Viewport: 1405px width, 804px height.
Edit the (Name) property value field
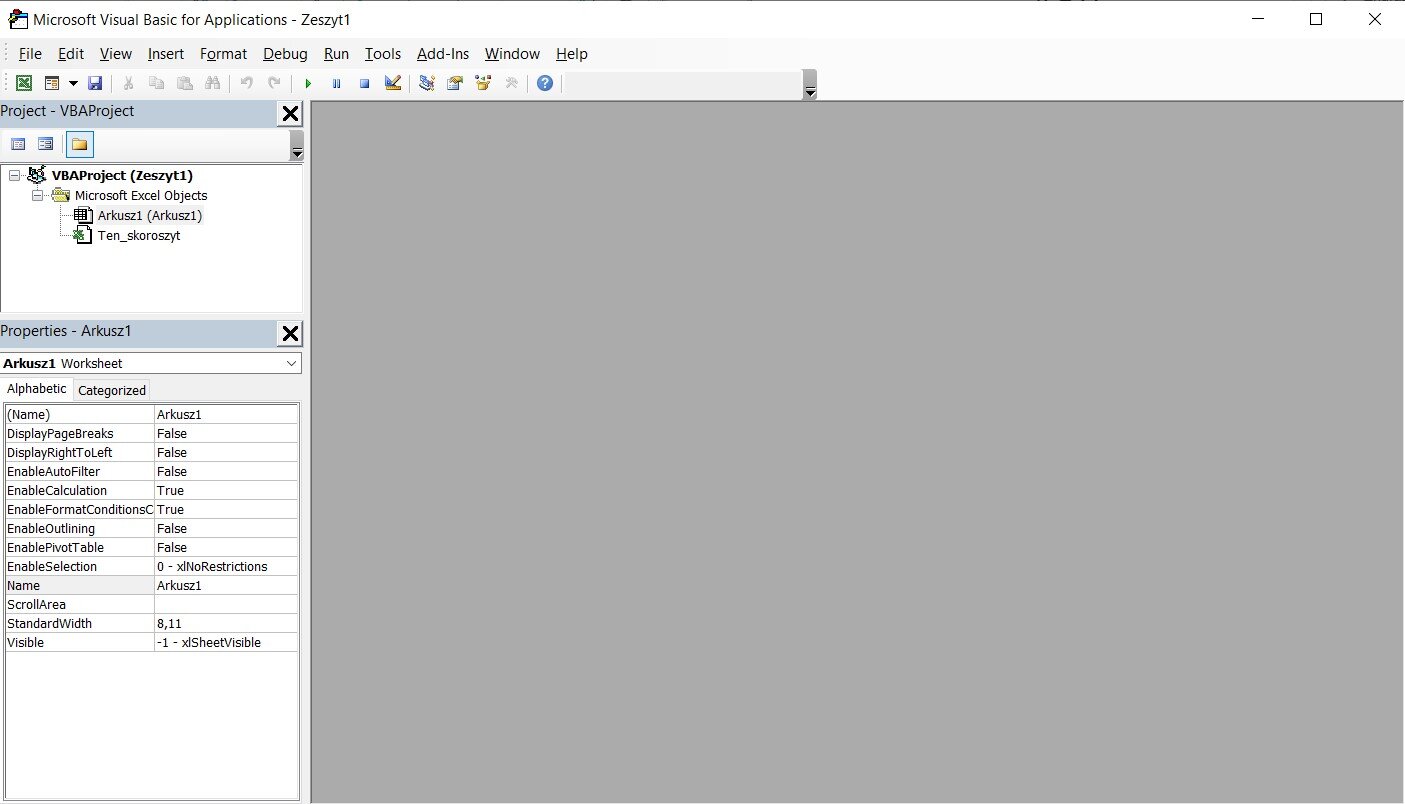click(226, 414)
